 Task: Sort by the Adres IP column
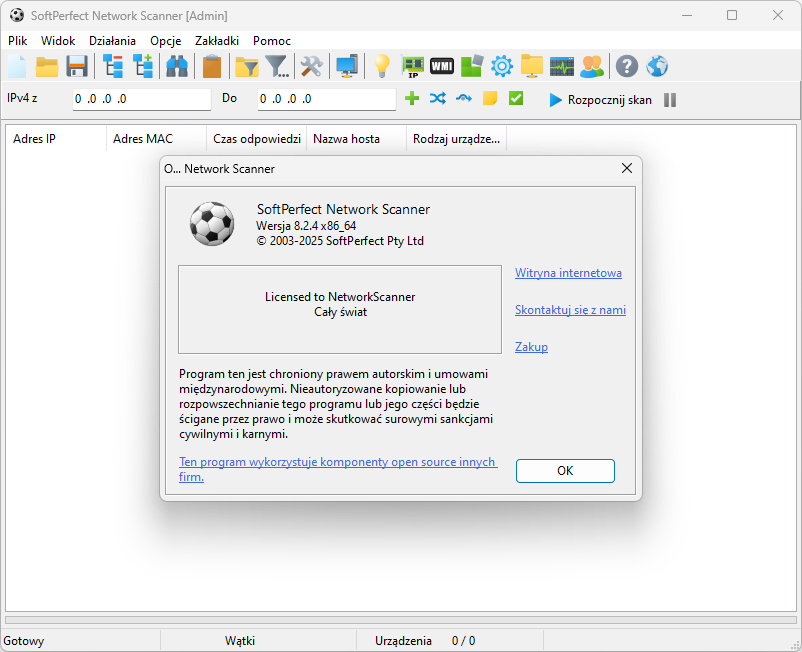click(x=56, y=139)
